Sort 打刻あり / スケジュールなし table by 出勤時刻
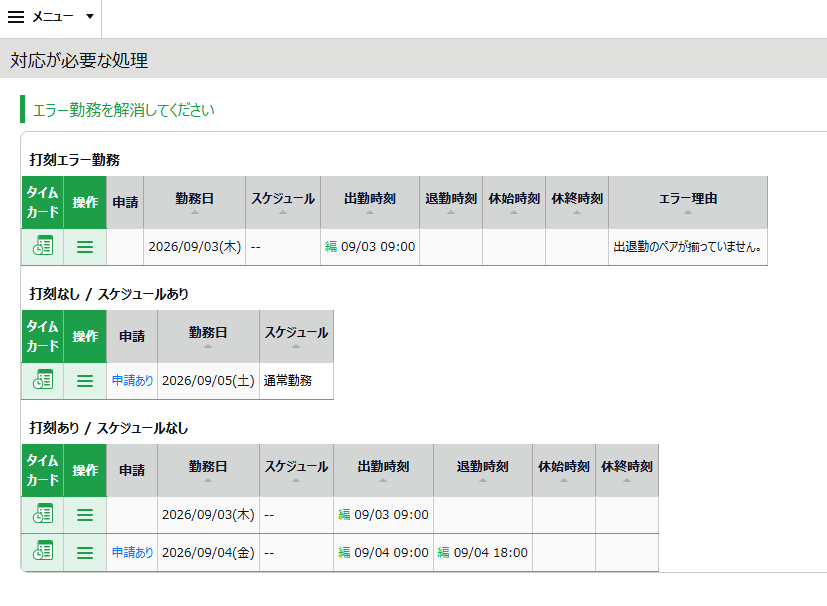 [x=383, y=470]
